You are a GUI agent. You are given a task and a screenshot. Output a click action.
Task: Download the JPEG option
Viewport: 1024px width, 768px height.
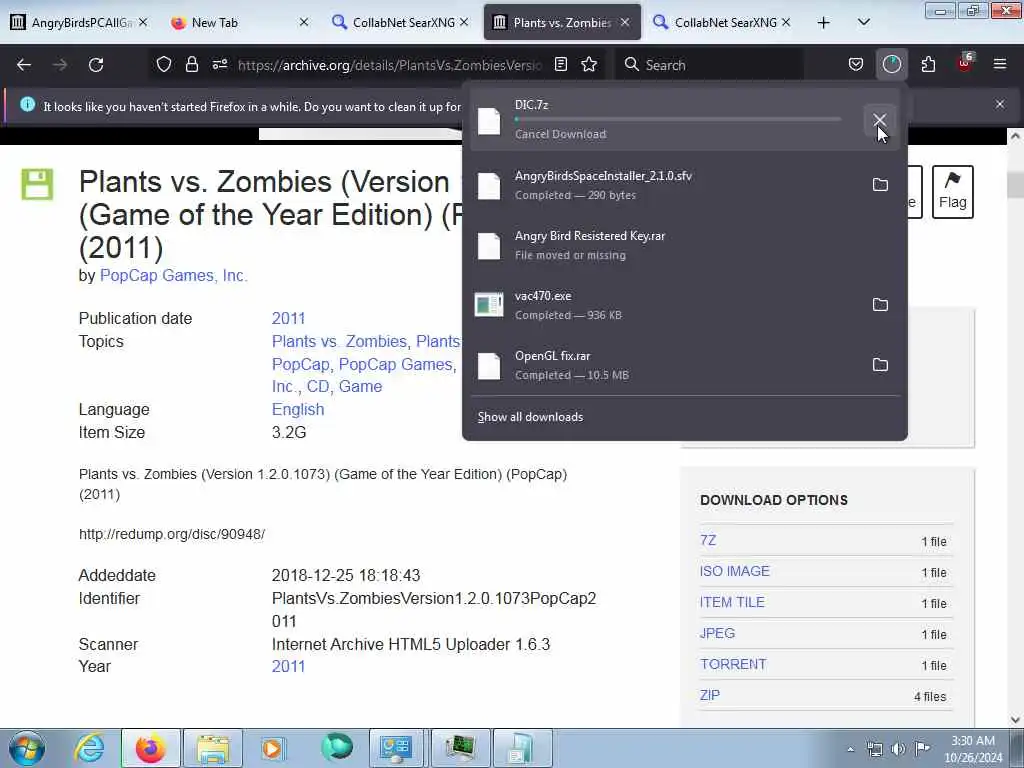tap(718, 633)
